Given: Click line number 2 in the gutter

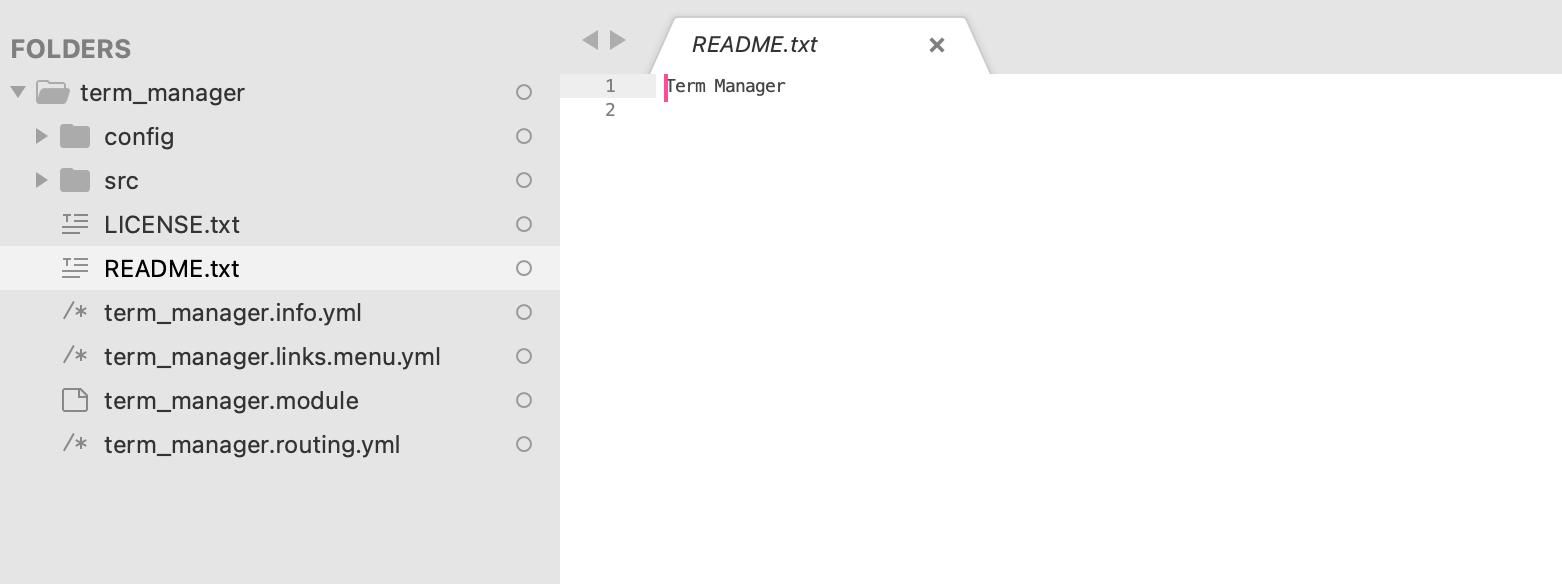Looking at the screenshot, I should click(x=610, y=110).
